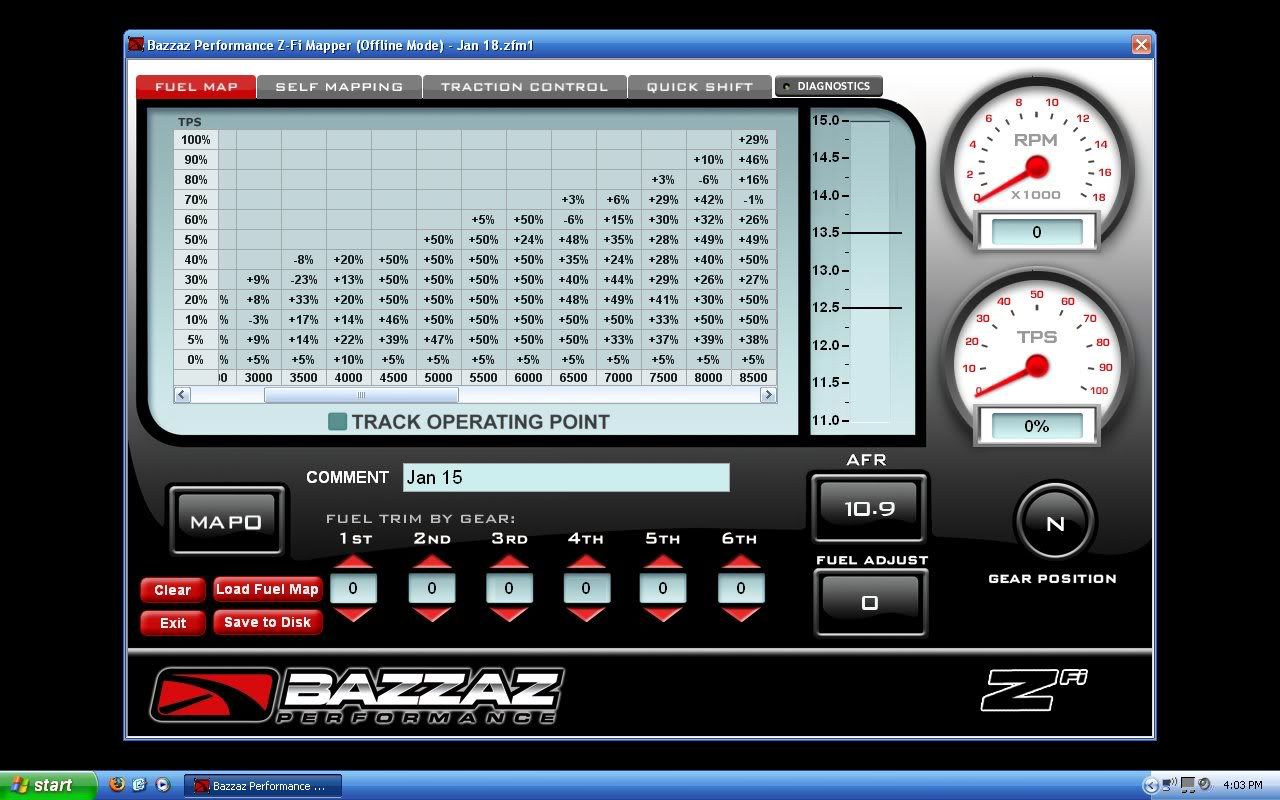Increase 3rd gear fuel trim with up arrow
This screenshot has width=1280, height=800.
509,562
